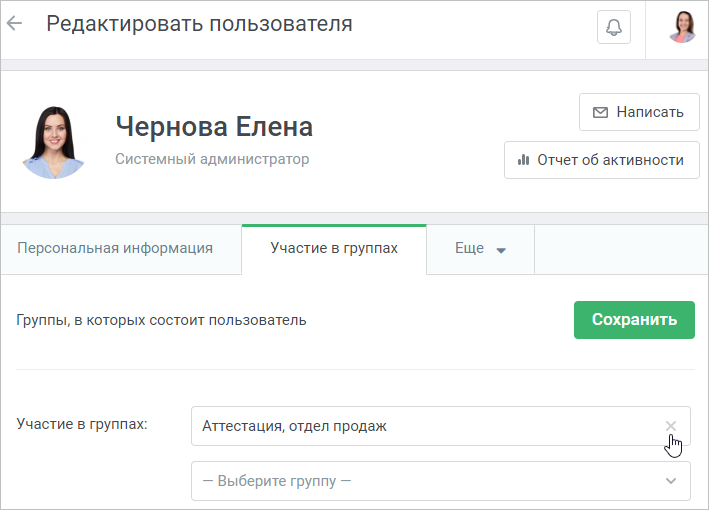
Task: Click the caret arrow beside Еще
Action: coord(501,250)
